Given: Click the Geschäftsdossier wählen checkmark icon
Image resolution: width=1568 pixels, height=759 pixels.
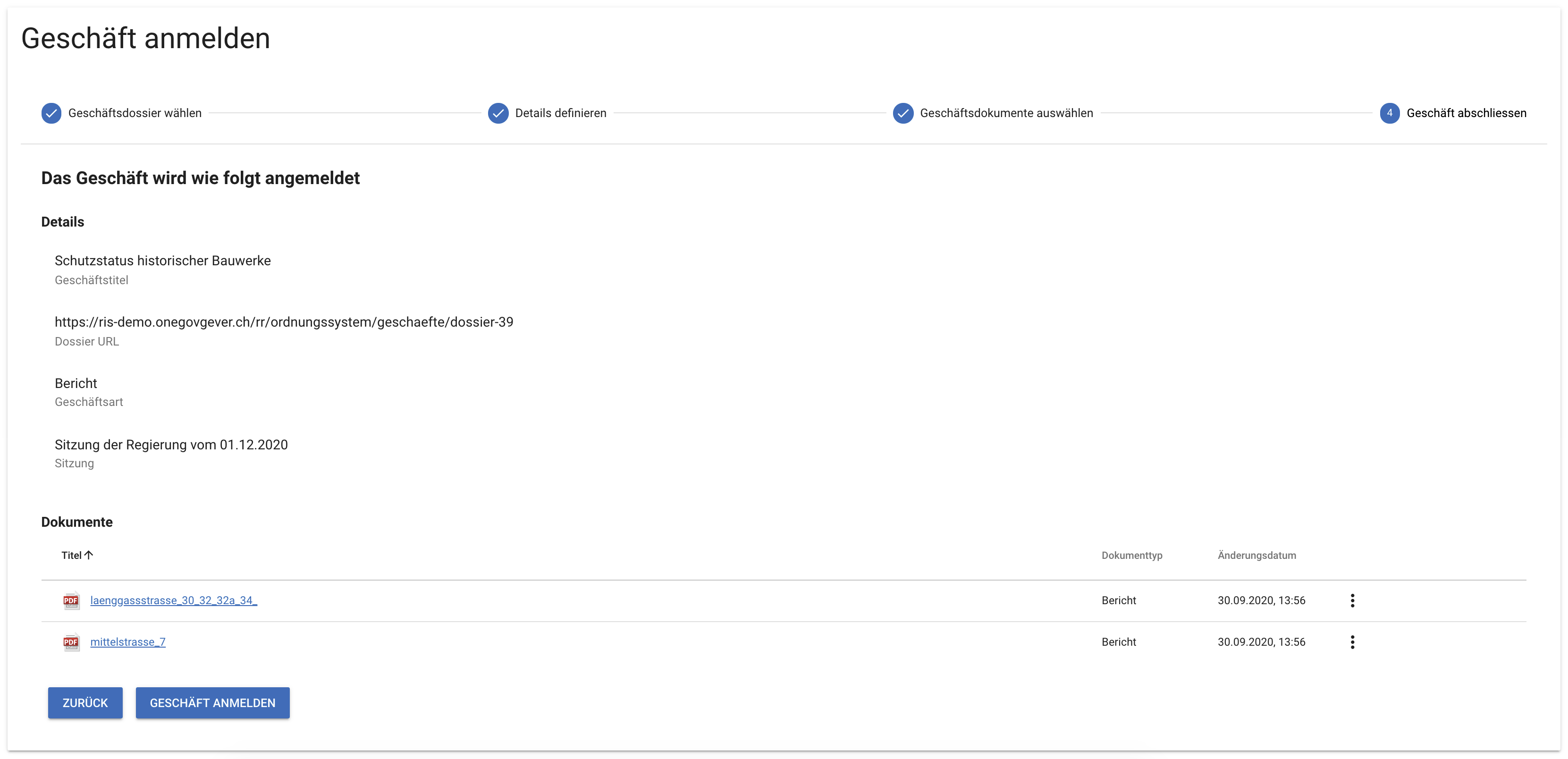Looking at the screenshot, I should click(x=51, y=113).
